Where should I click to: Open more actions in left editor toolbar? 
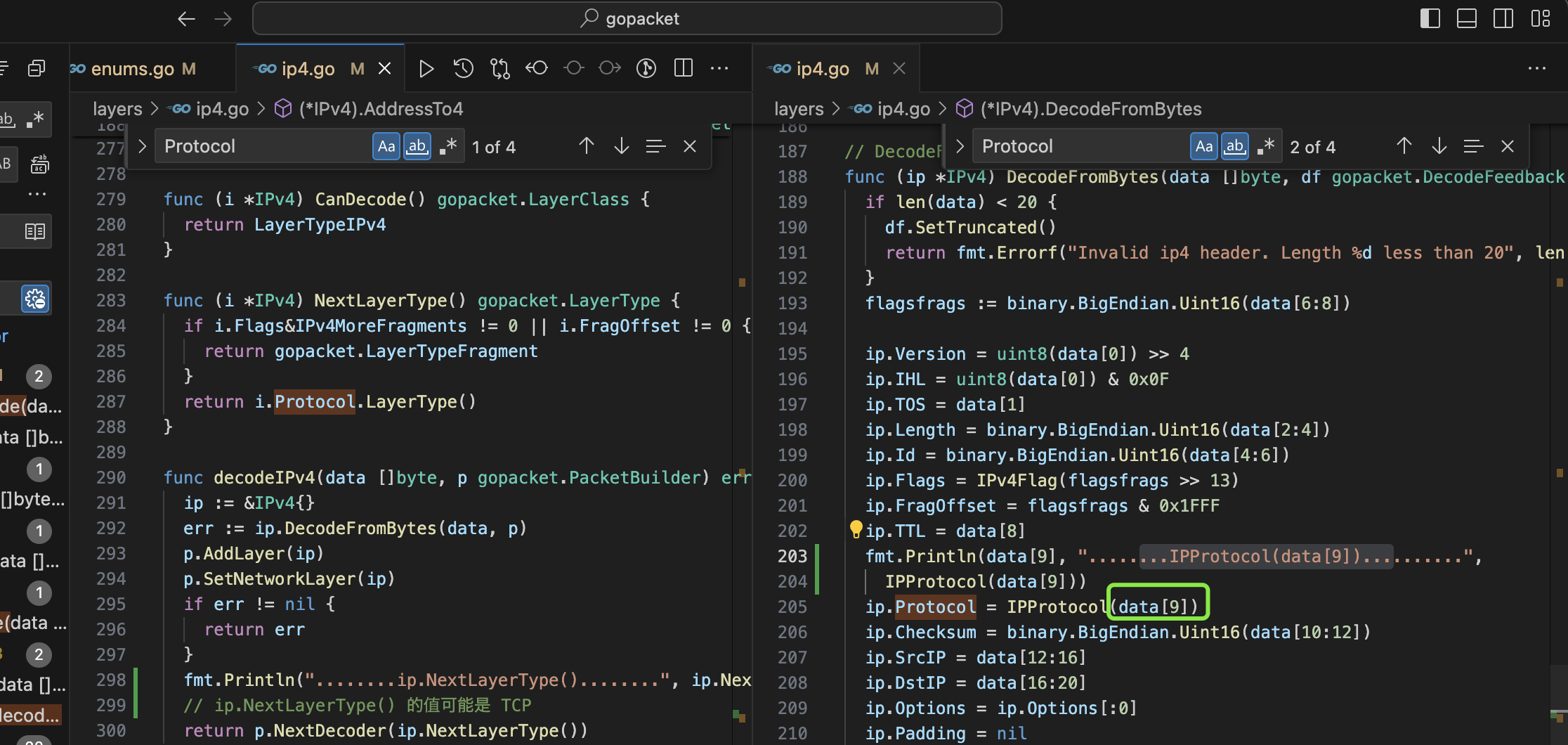[719, 68]
